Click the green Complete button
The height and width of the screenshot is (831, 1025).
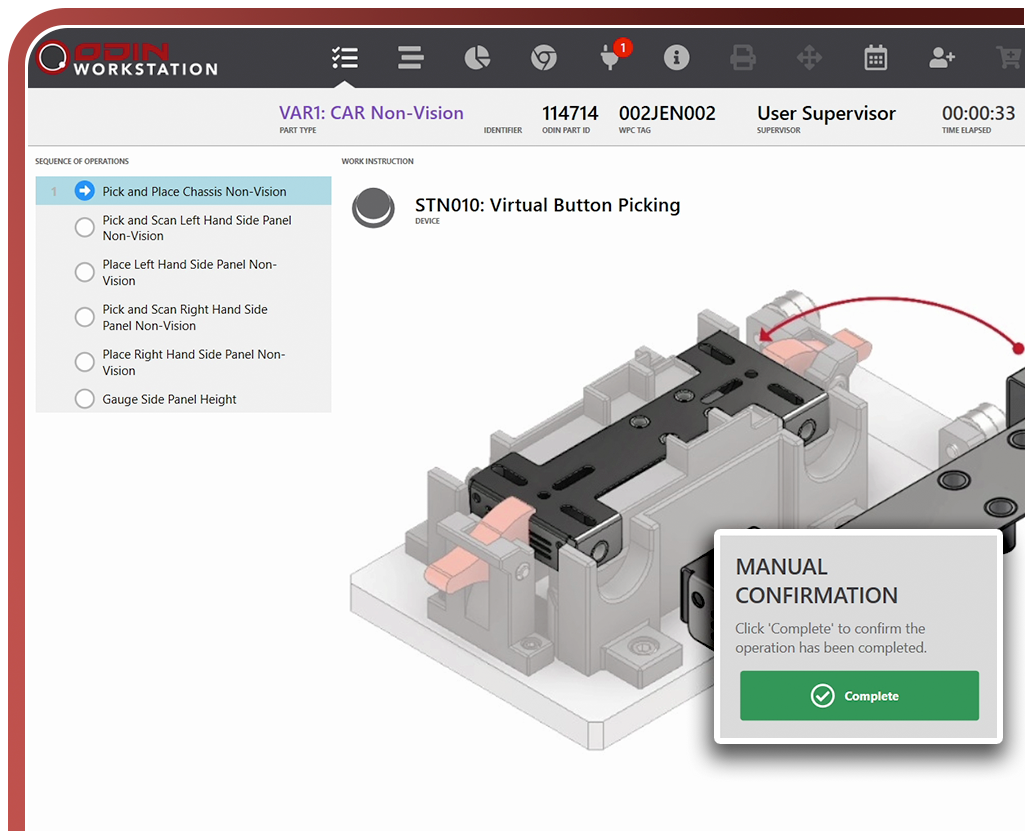[x=859, y=696]
